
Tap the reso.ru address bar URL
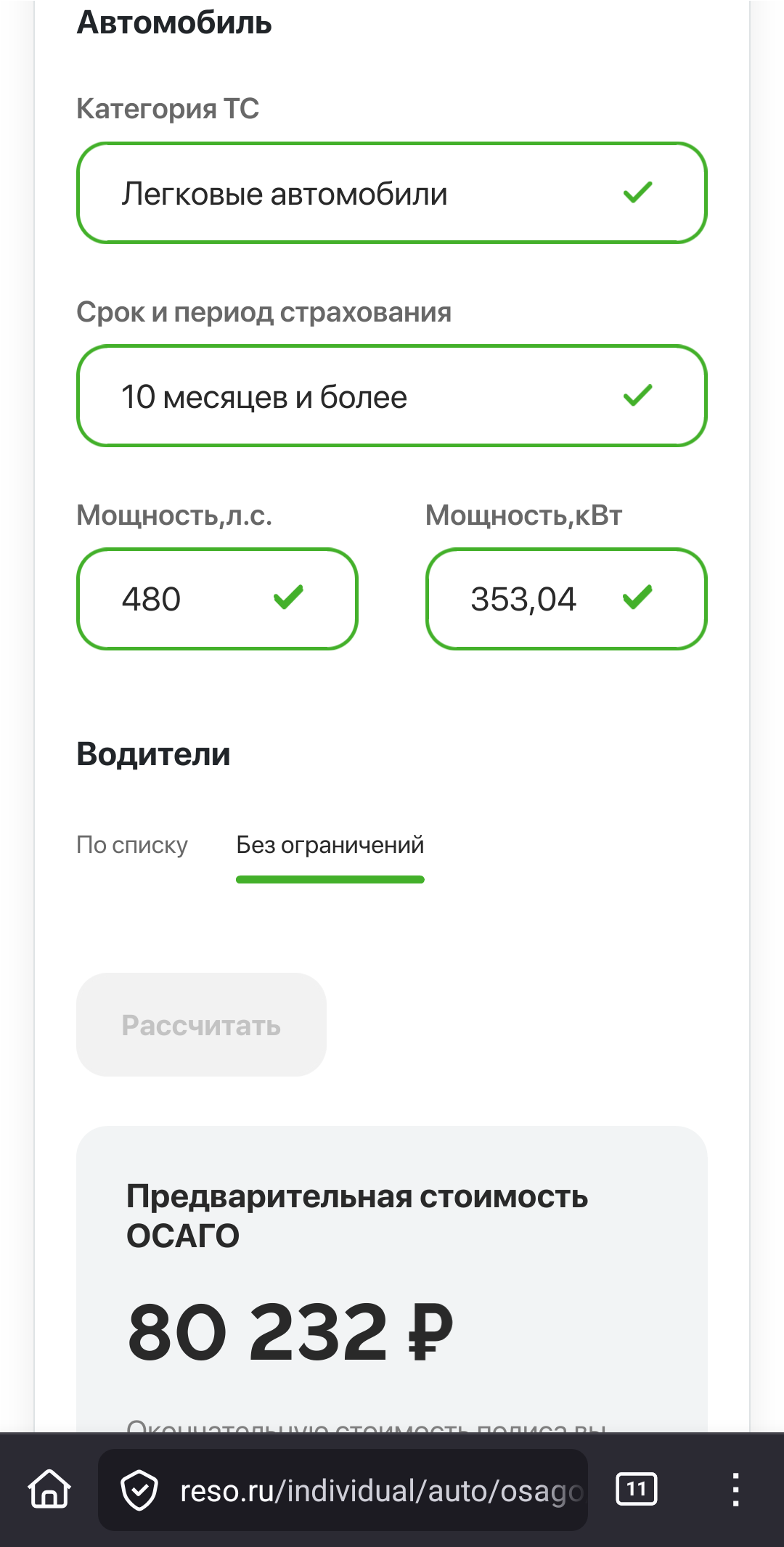coord(380,1491)
